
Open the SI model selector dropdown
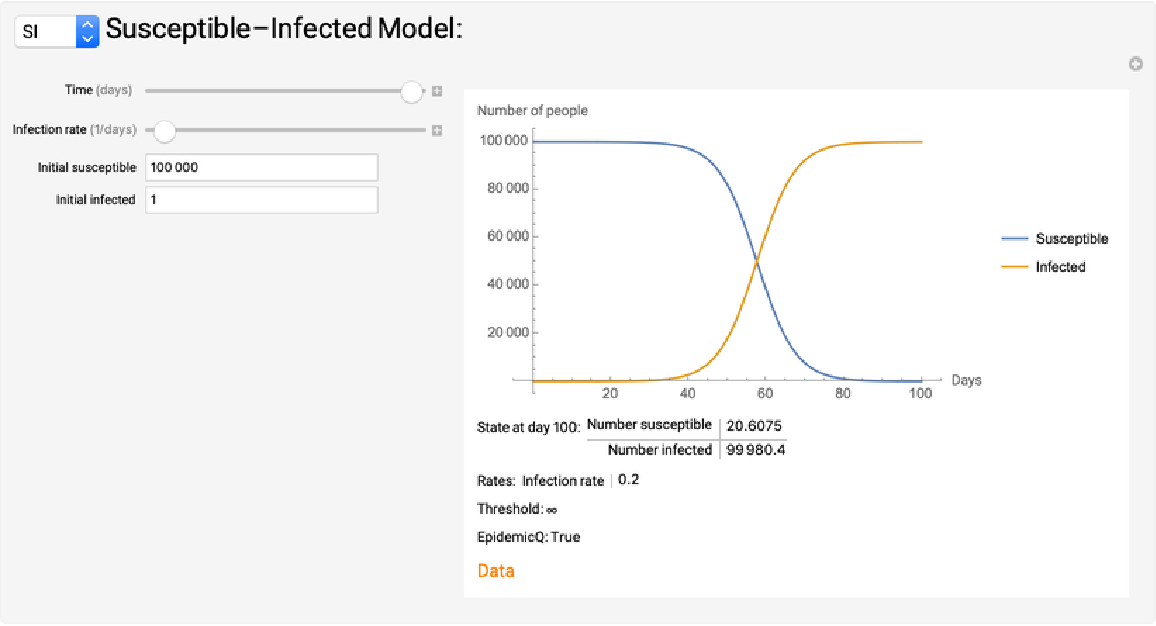[x=57, y=31]
